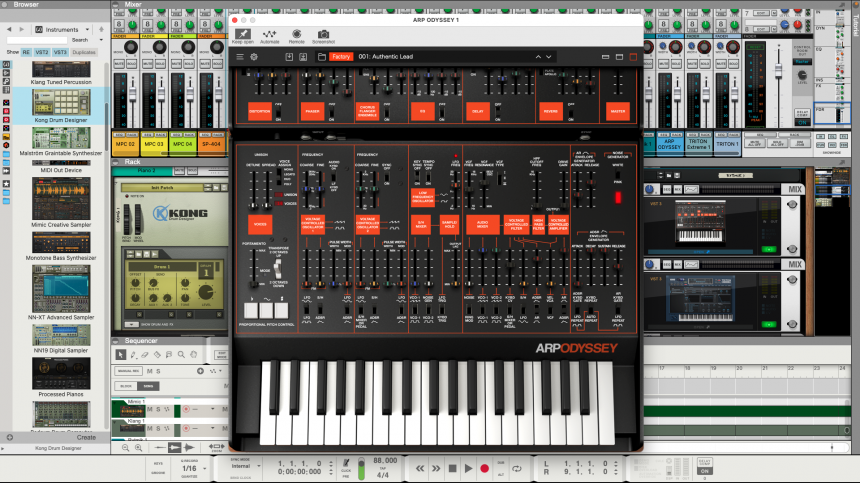This screenshot has width=860, height=483.
Task: Select the sequencer pencil tool
Action: (x=133, y=355)
